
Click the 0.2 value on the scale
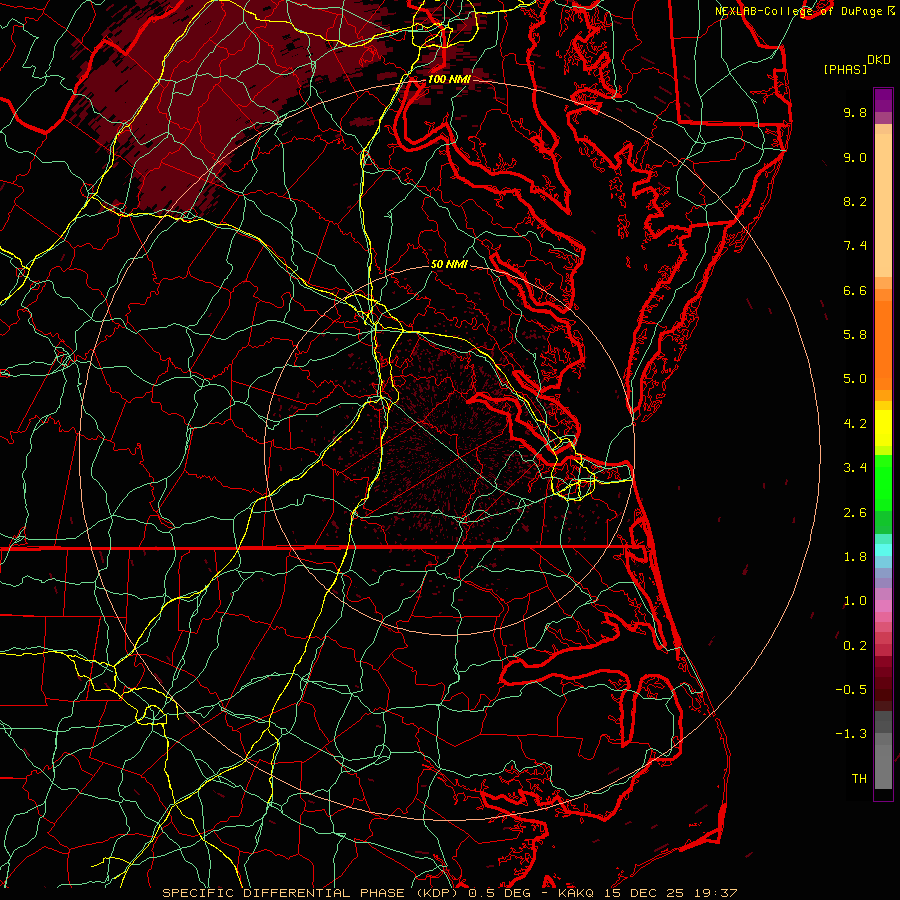855,646
